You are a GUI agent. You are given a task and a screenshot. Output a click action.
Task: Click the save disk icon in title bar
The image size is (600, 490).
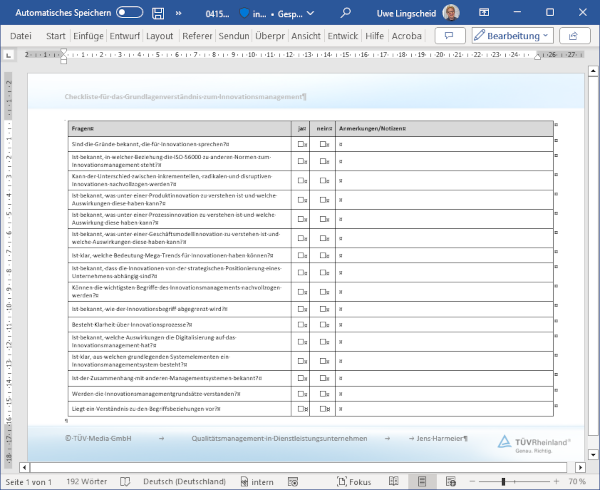160,13
